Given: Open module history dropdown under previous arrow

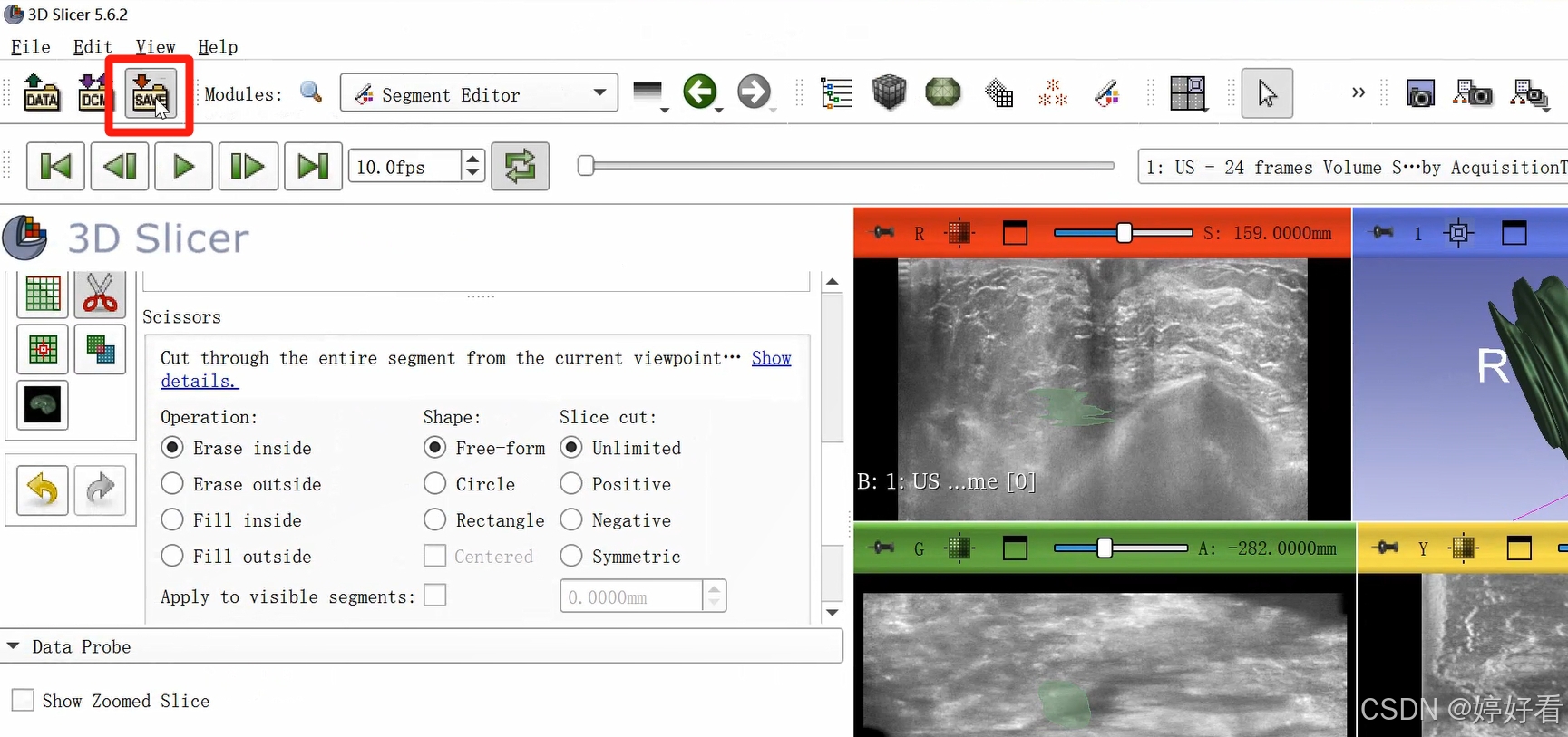Looking at the screenshot, I should coord(719,110).
